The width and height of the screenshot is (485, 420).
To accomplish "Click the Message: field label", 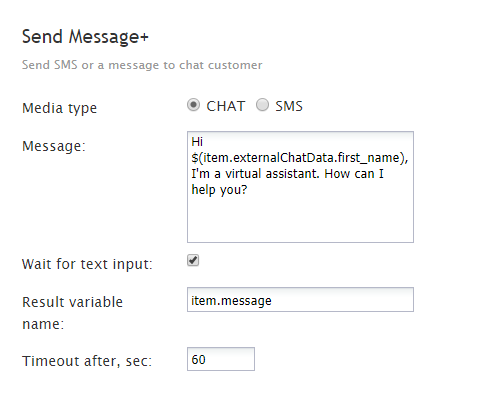I will pyautogui.click(x=54, y=146).
